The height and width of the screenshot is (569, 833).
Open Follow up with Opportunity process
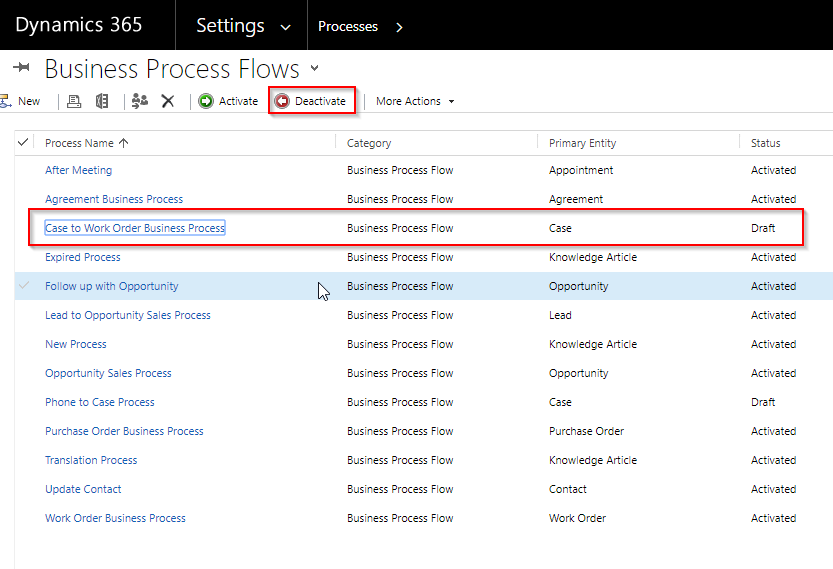coord(112,286)
